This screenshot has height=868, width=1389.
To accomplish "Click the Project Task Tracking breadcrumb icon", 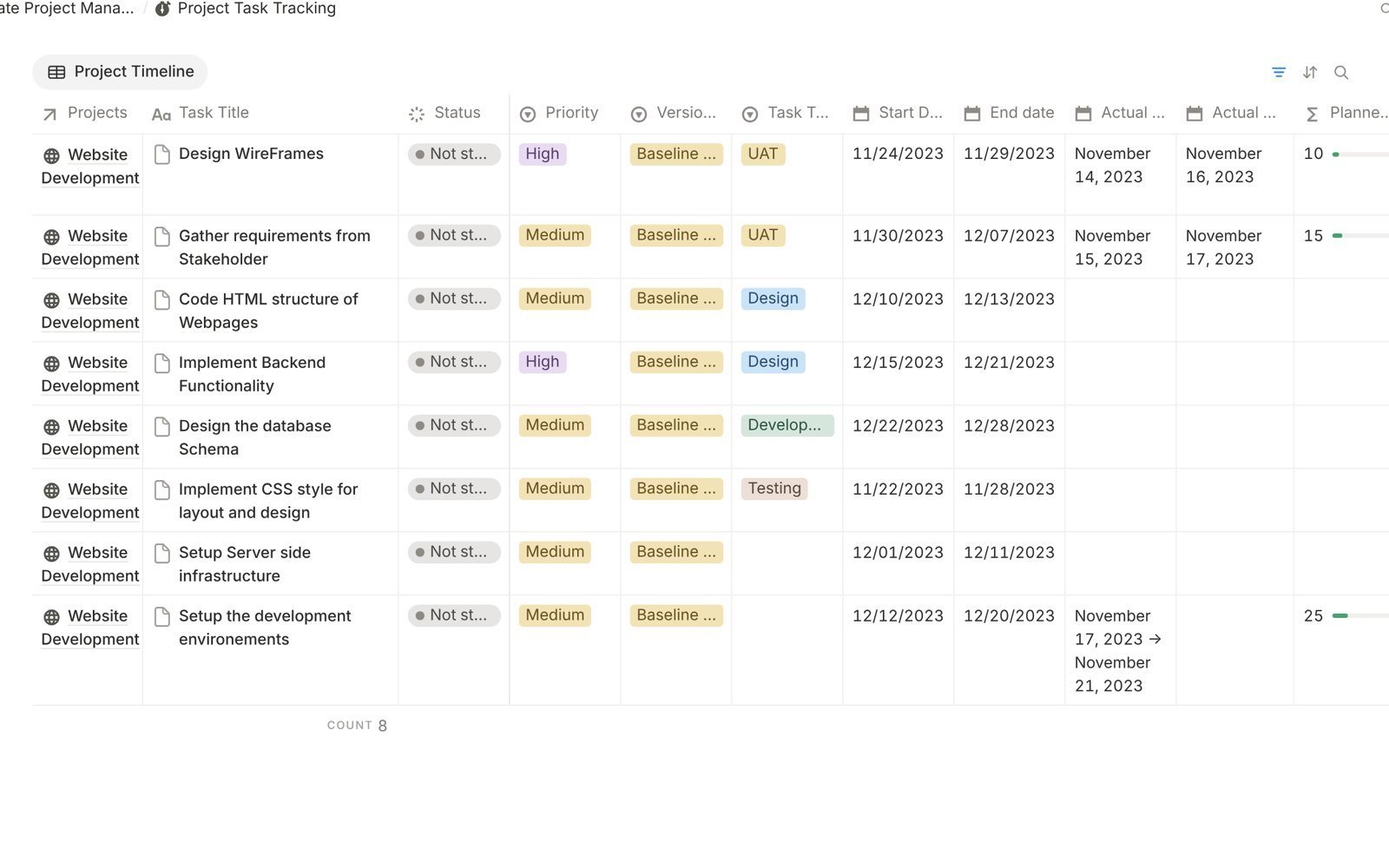I will (x=162, y=9).
